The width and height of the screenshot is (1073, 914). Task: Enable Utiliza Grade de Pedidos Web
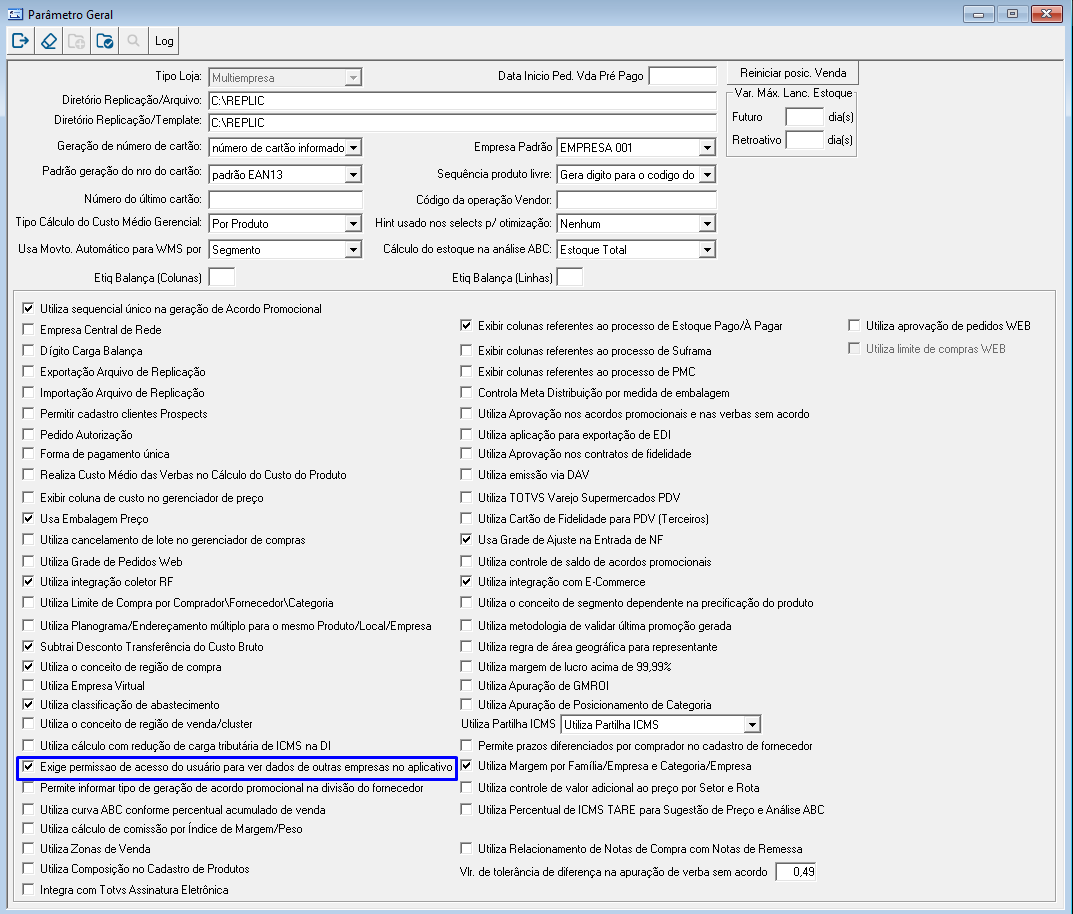[x=28, y=561]
